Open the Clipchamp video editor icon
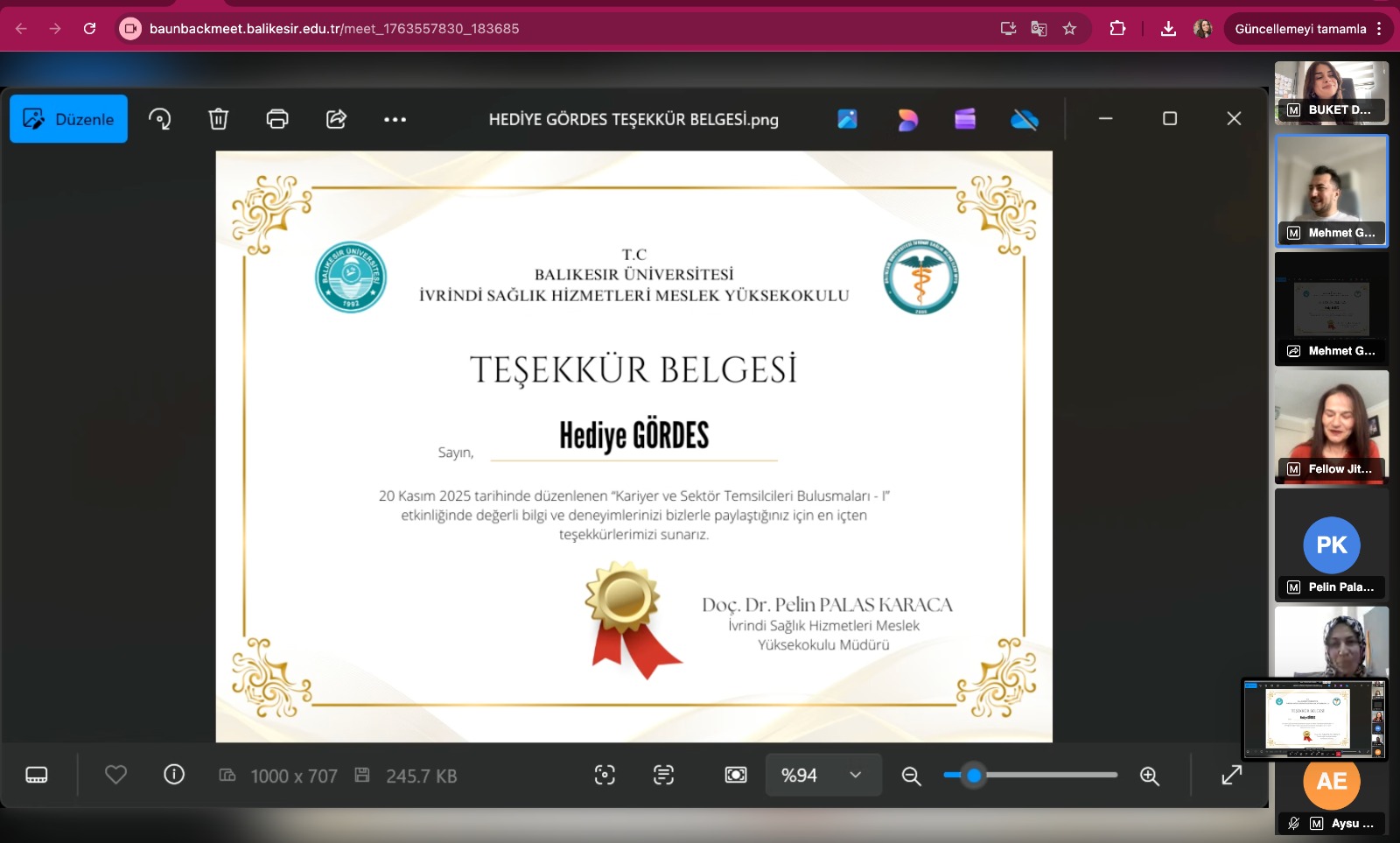Image resolution: width=1400 pixels, height=843 pixels. 965,119
